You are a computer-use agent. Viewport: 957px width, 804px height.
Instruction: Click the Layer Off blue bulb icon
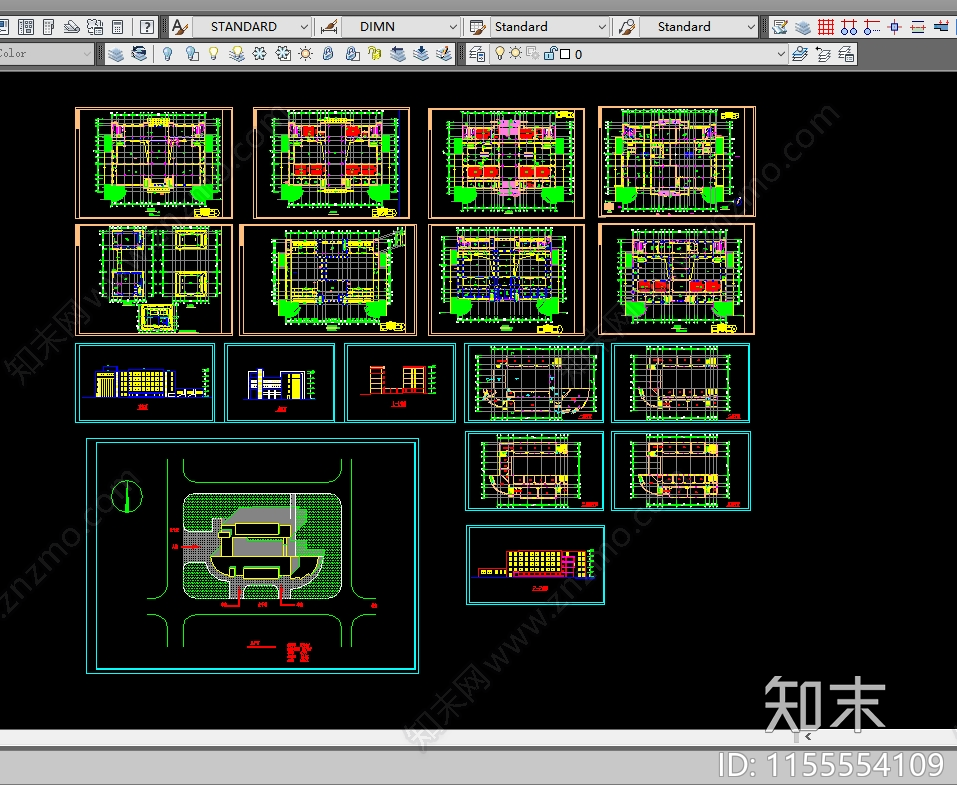[167, 54]
